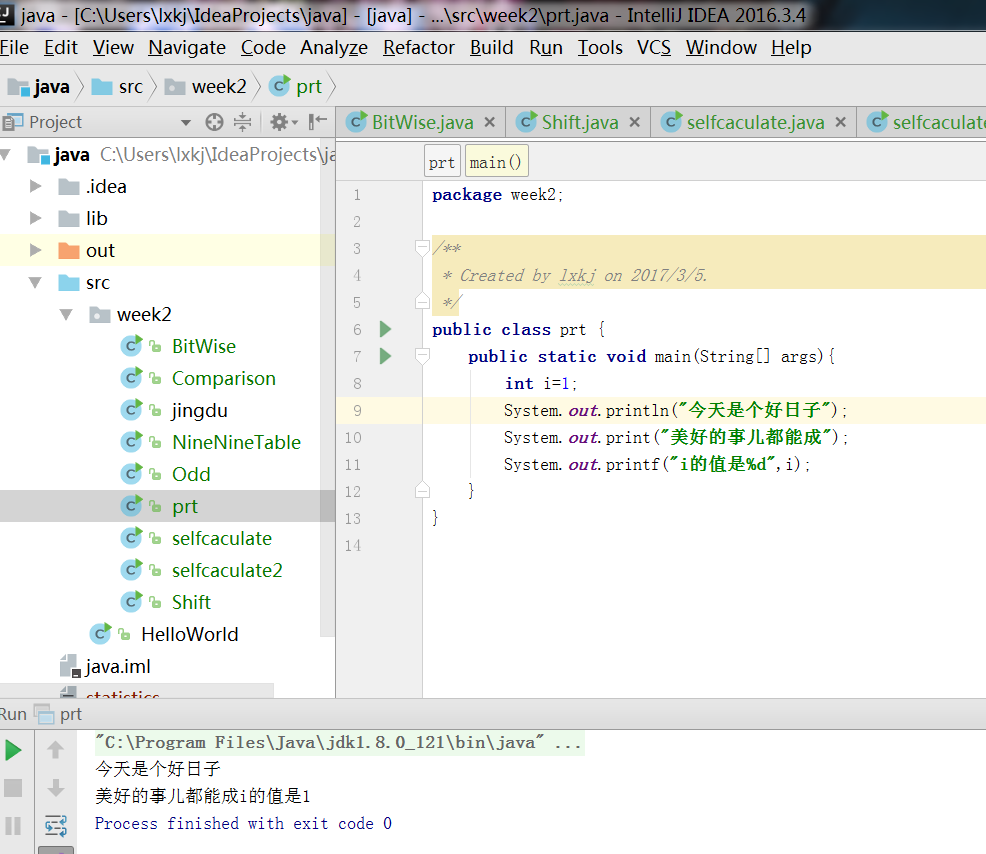Close the BitWise.java tab

coord(490,122)
